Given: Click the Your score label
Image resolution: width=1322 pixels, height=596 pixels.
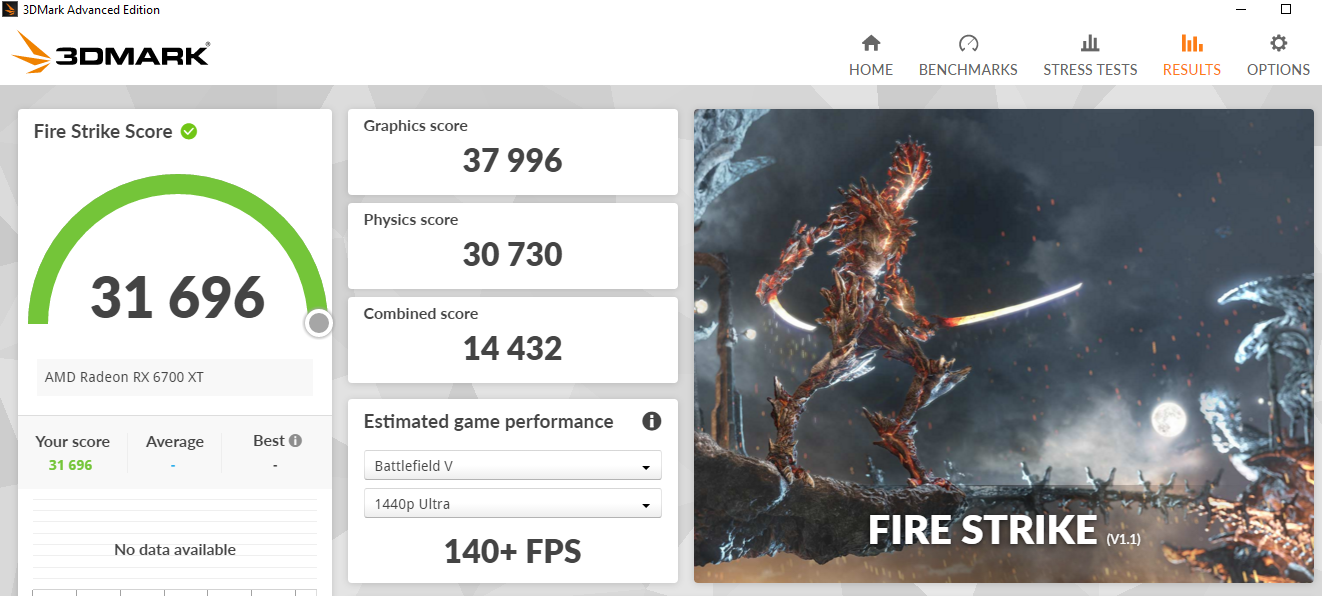Looking at the screenshot, I should [72, 442].
